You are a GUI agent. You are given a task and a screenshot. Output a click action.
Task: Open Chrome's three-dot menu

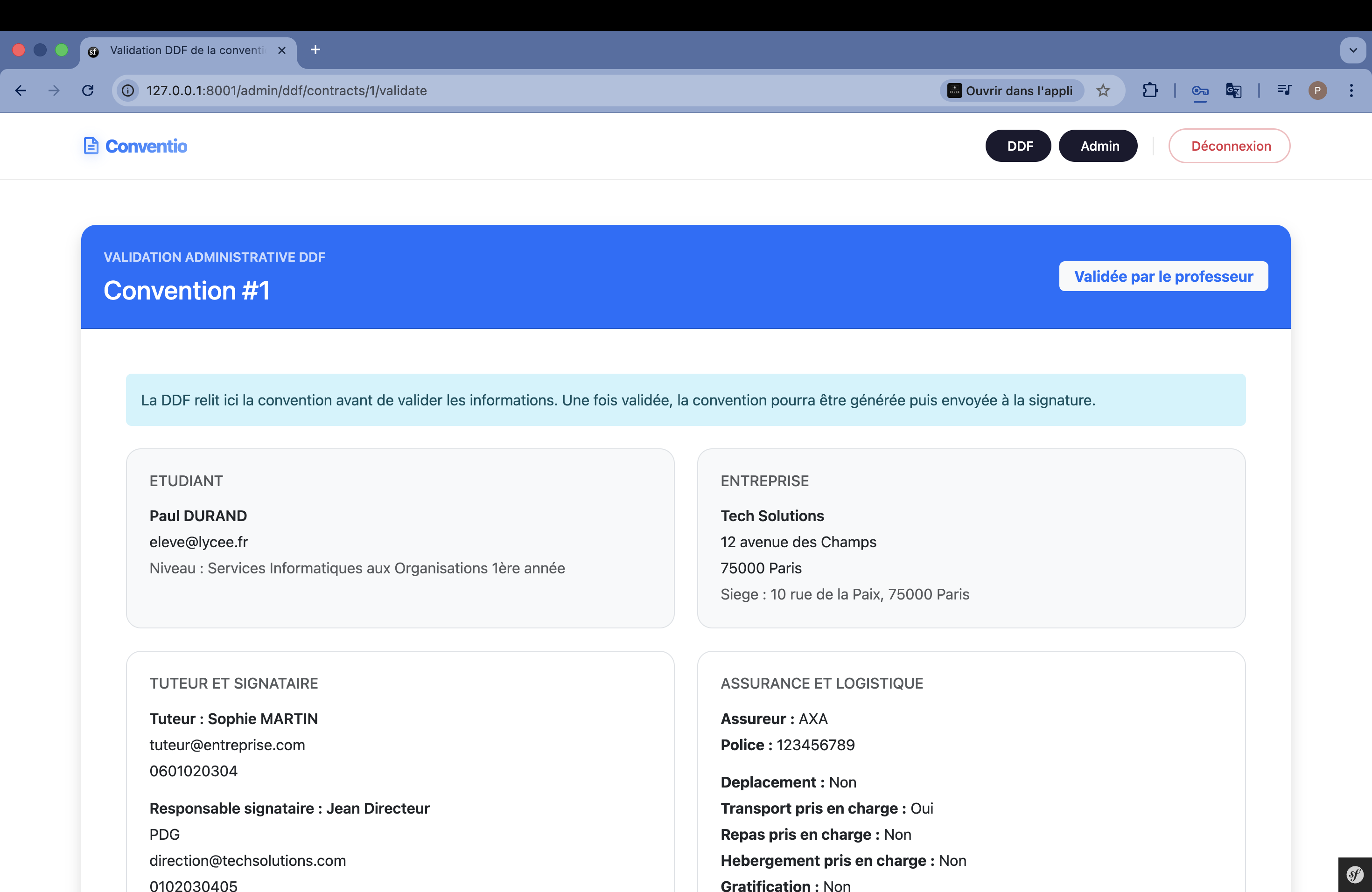pyautogui.click(x=1351, y=91)
